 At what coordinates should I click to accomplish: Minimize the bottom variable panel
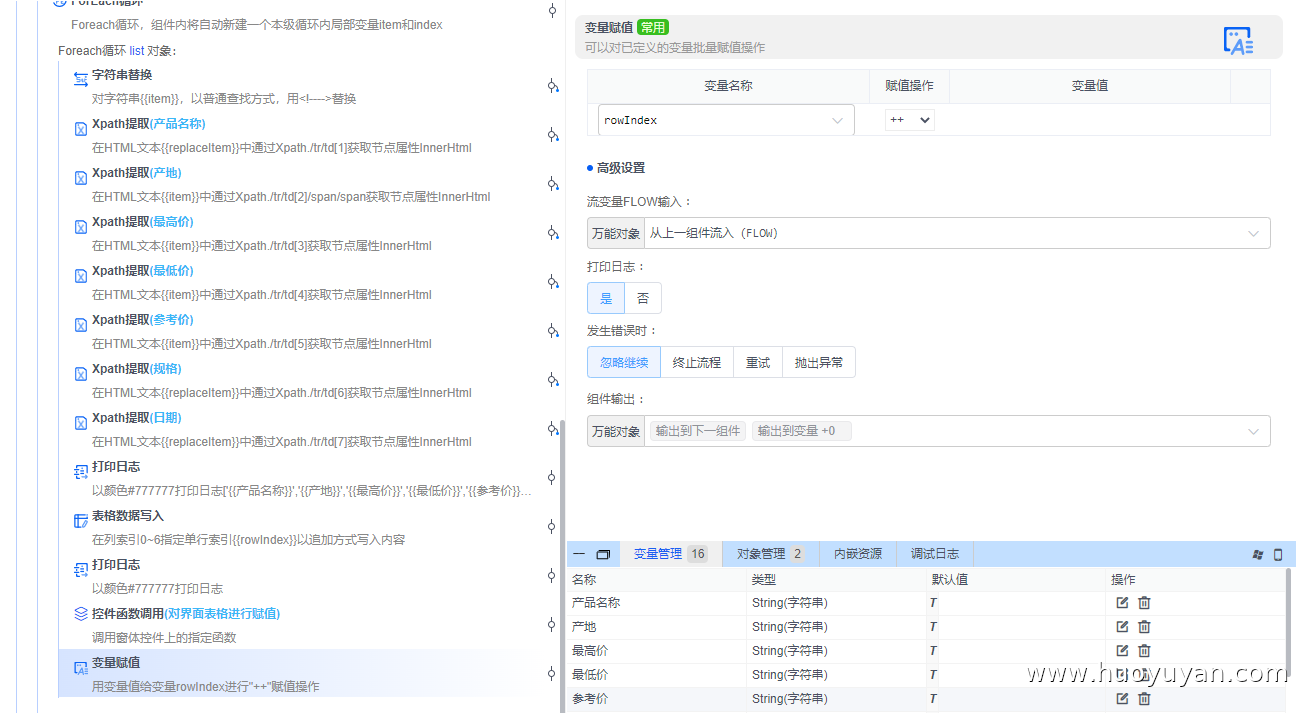coord(579,554)
